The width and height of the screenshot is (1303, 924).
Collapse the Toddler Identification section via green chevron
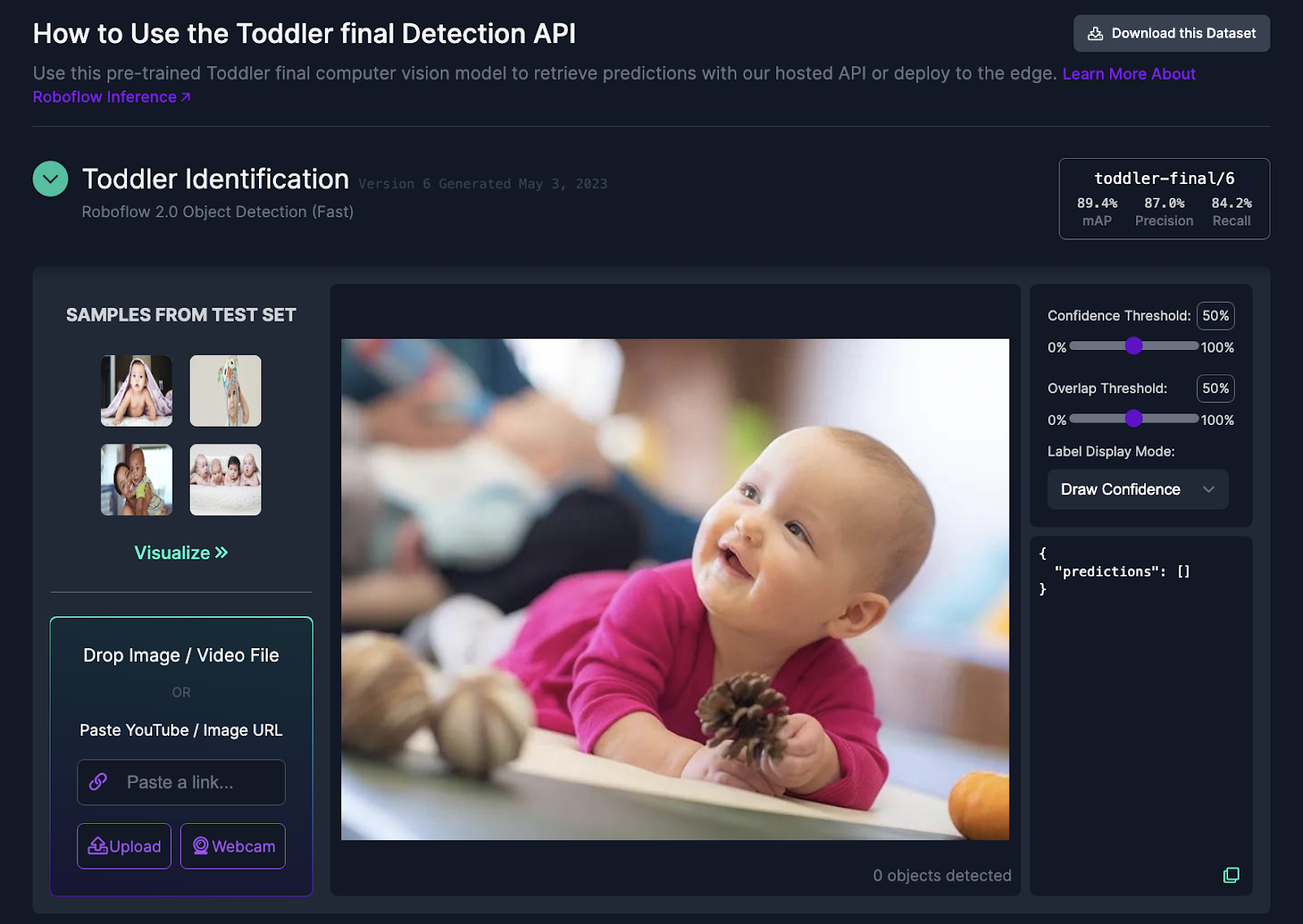(x=50, y=179)
